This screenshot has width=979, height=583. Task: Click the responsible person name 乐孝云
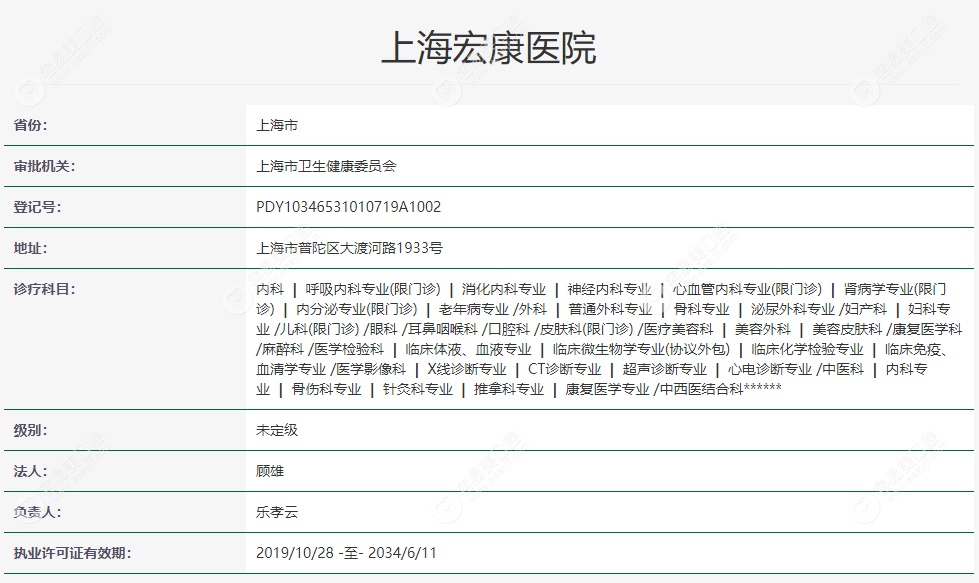coord(277,512)
